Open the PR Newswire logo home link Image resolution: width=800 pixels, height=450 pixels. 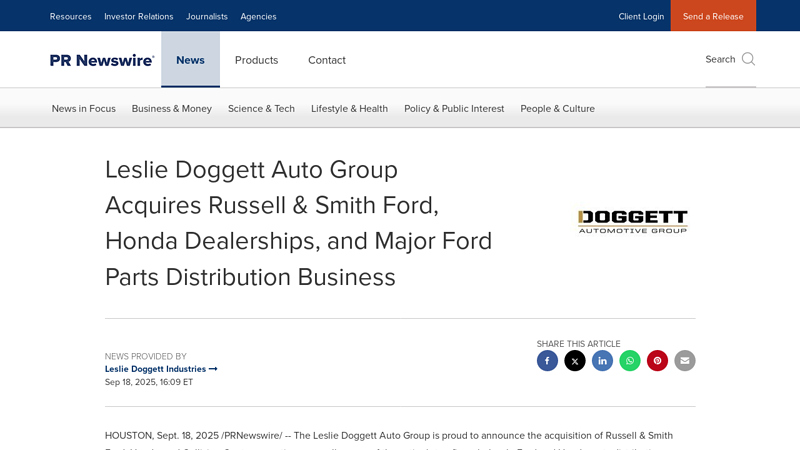coord(102,60)
